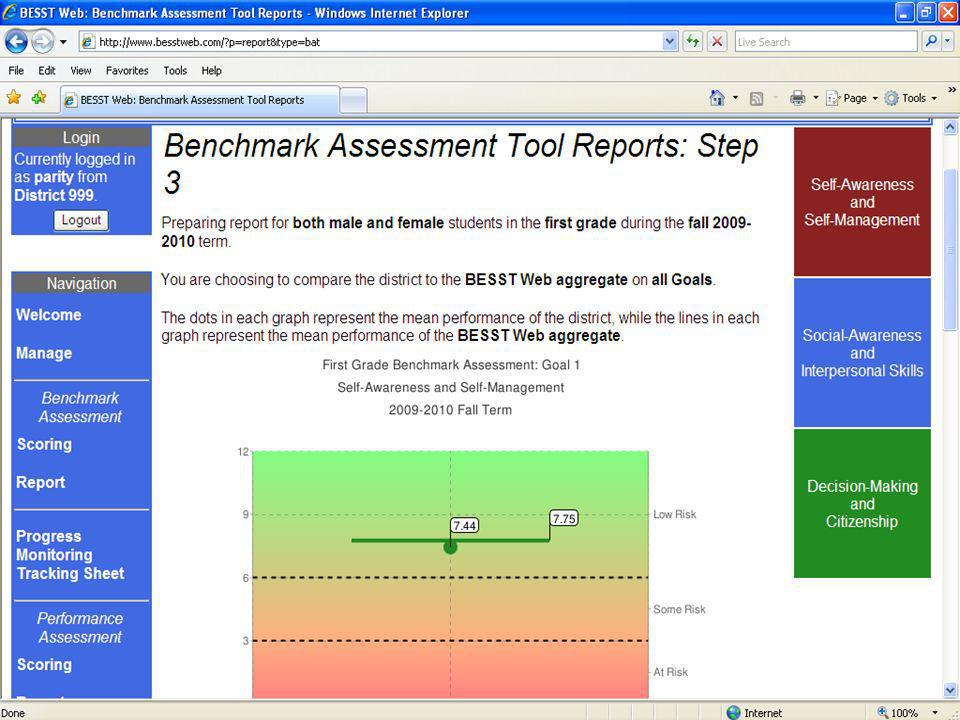
Task: Click the Internet zone globe in status bar
Action: click(x=733, y=713)
